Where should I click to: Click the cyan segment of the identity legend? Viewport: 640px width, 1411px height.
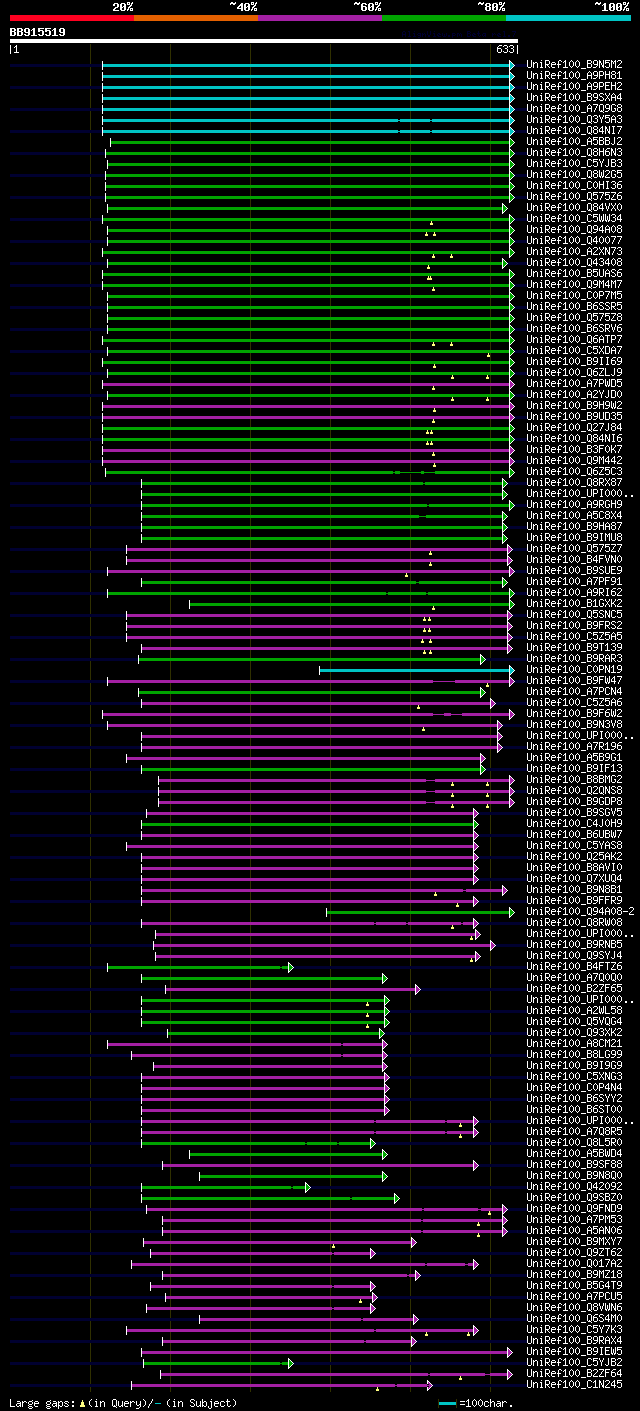(568, 17)
